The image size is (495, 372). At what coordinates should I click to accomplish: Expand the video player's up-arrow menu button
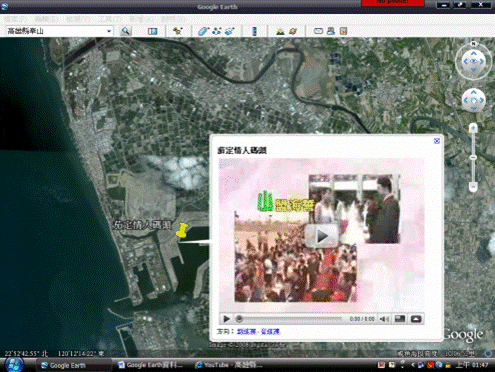pyautogui.click(x=416, y=319)
